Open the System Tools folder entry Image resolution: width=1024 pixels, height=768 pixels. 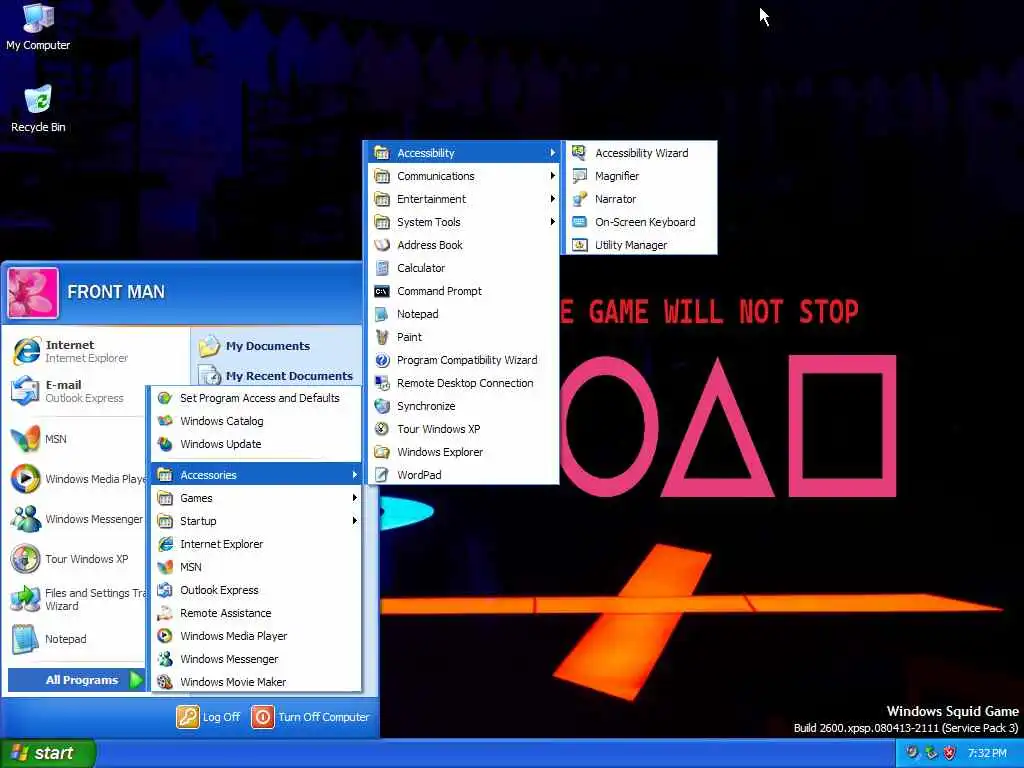(x=464, y=222)
